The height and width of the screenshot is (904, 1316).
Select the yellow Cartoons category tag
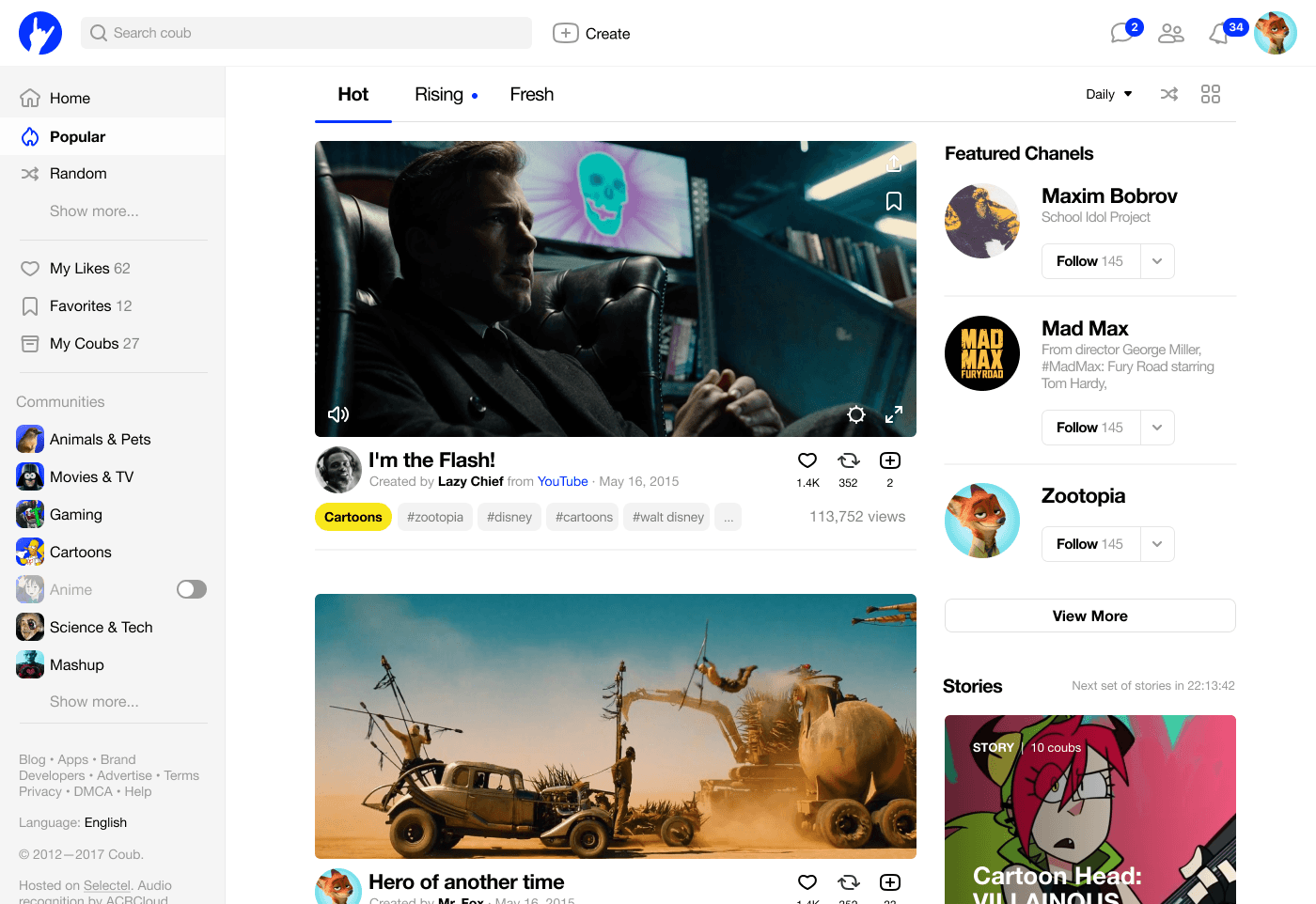[353, 517]
